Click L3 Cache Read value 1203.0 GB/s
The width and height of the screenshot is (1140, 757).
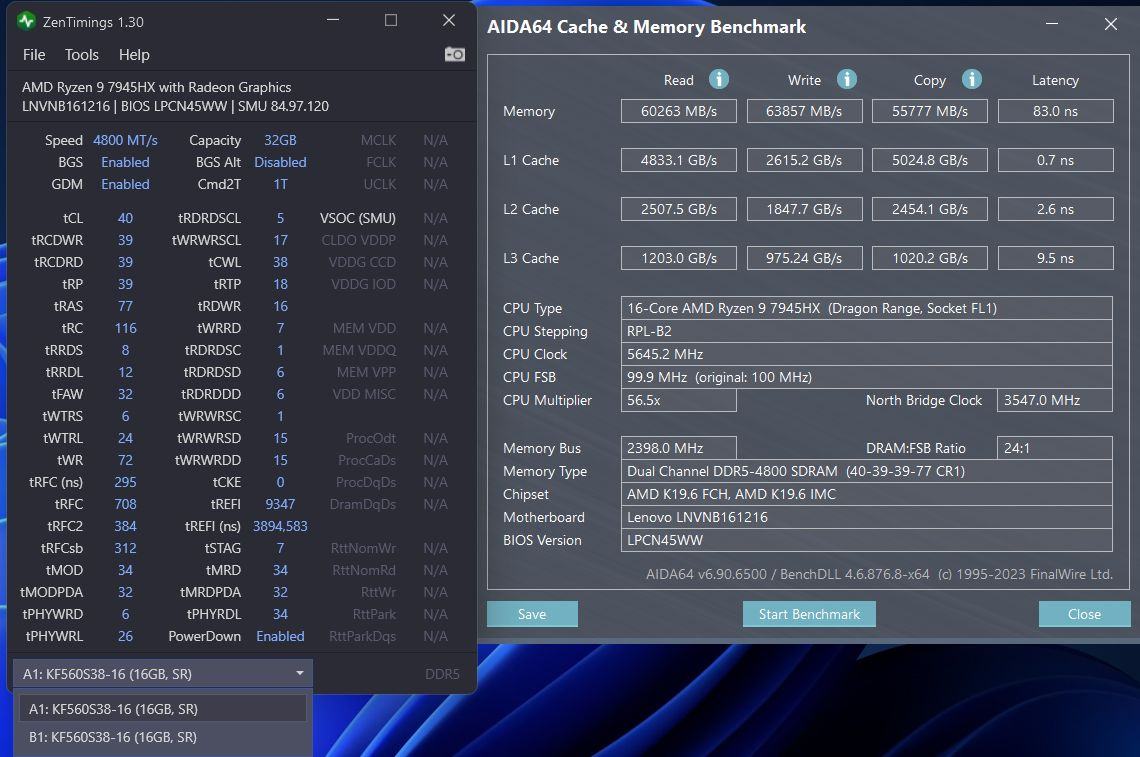pyautogui.click(x=678, y=257)
